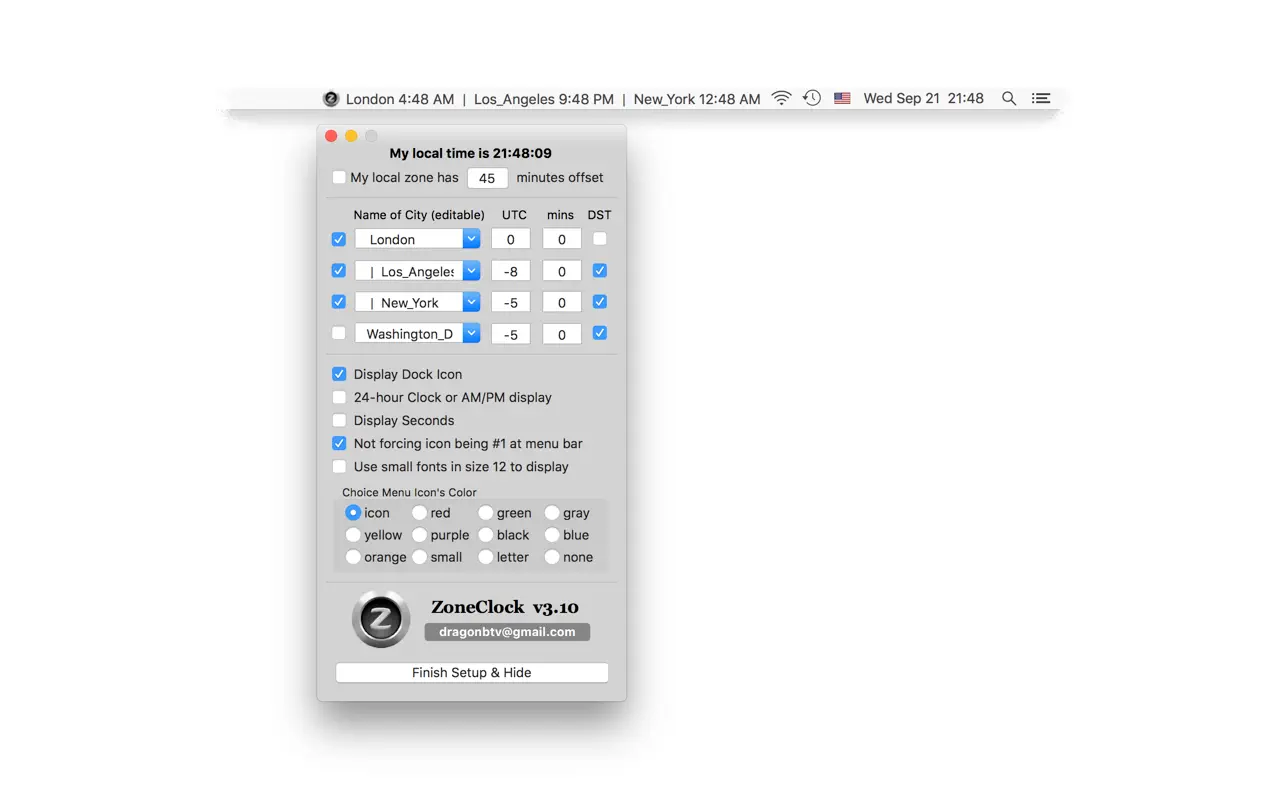
Task: Uncheck Display Dock Icon
Action: pos(339,374)
